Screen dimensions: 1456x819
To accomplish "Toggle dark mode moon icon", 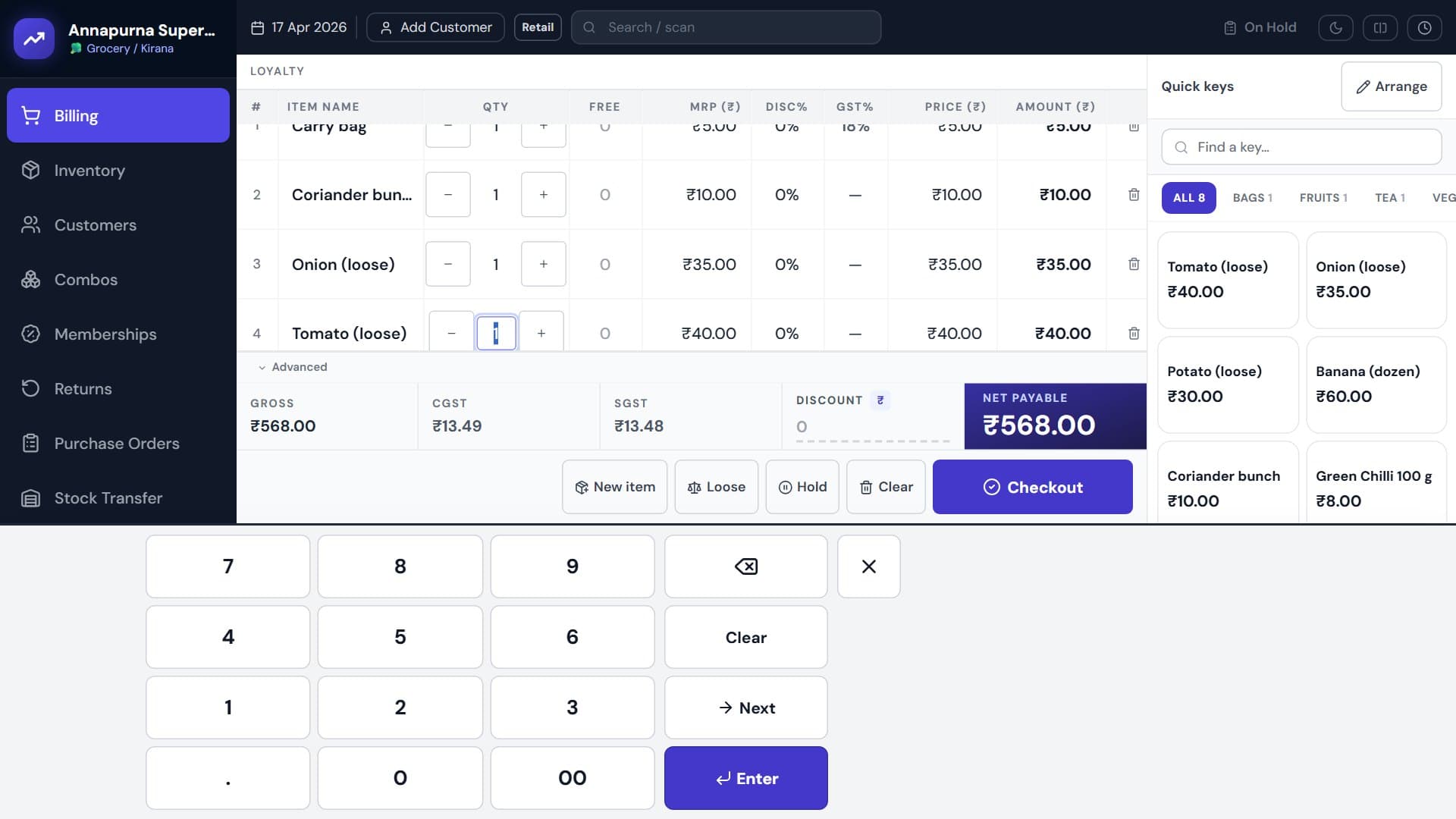I will (1335, 27).
